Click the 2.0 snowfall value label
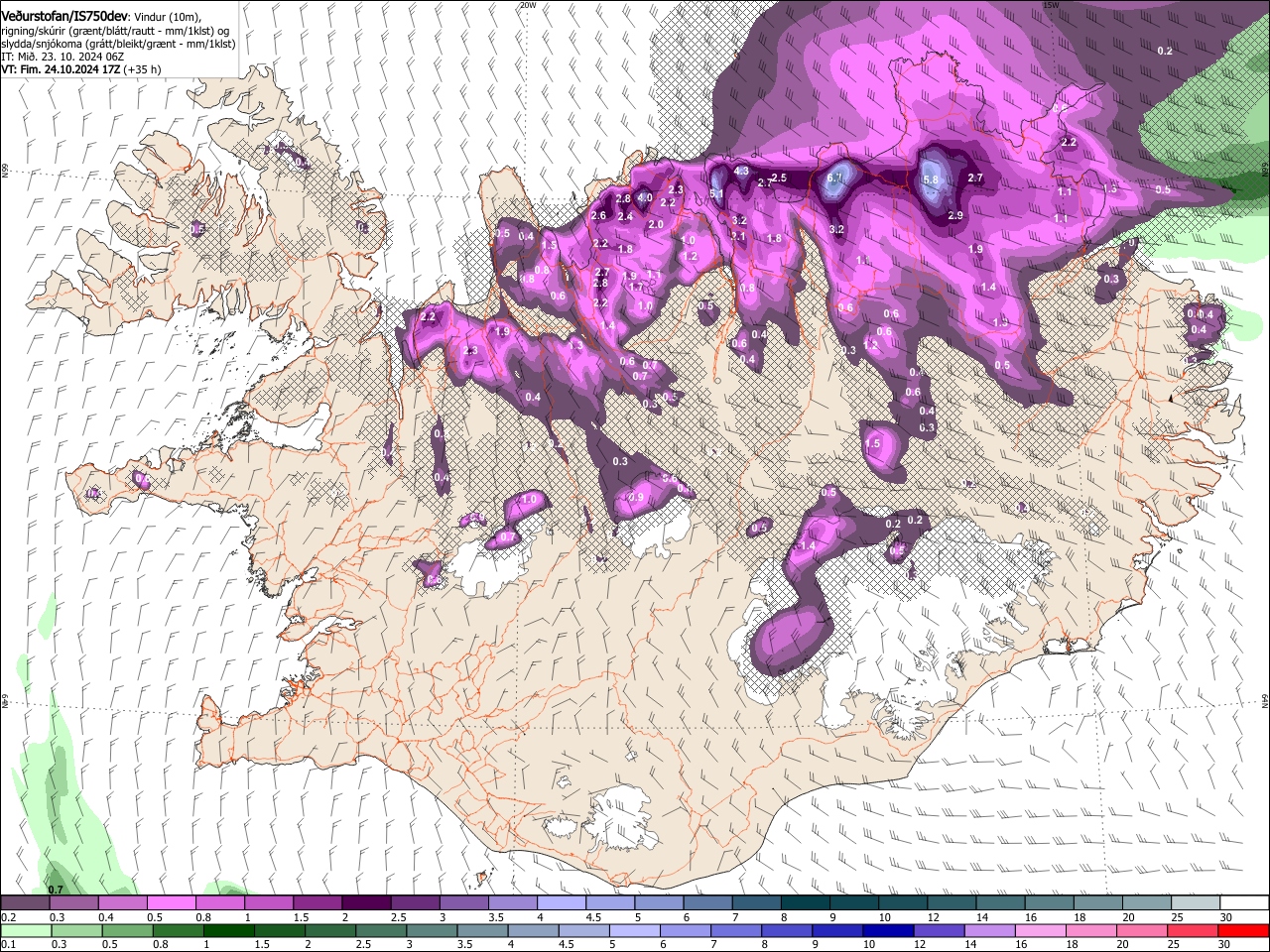1270x952 pixels. tap(656, 225)
